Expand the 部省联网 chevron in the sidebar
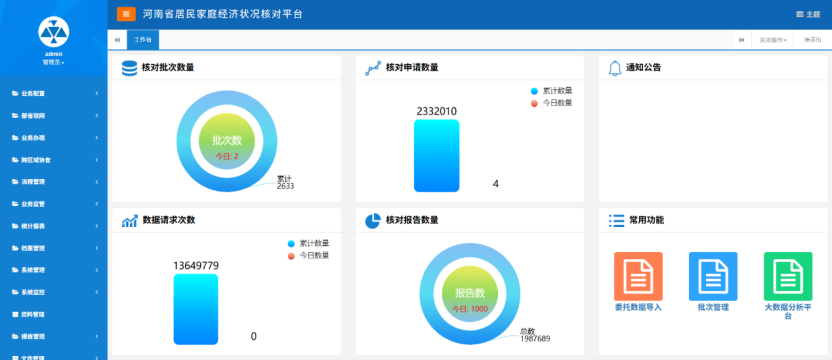 97,115
